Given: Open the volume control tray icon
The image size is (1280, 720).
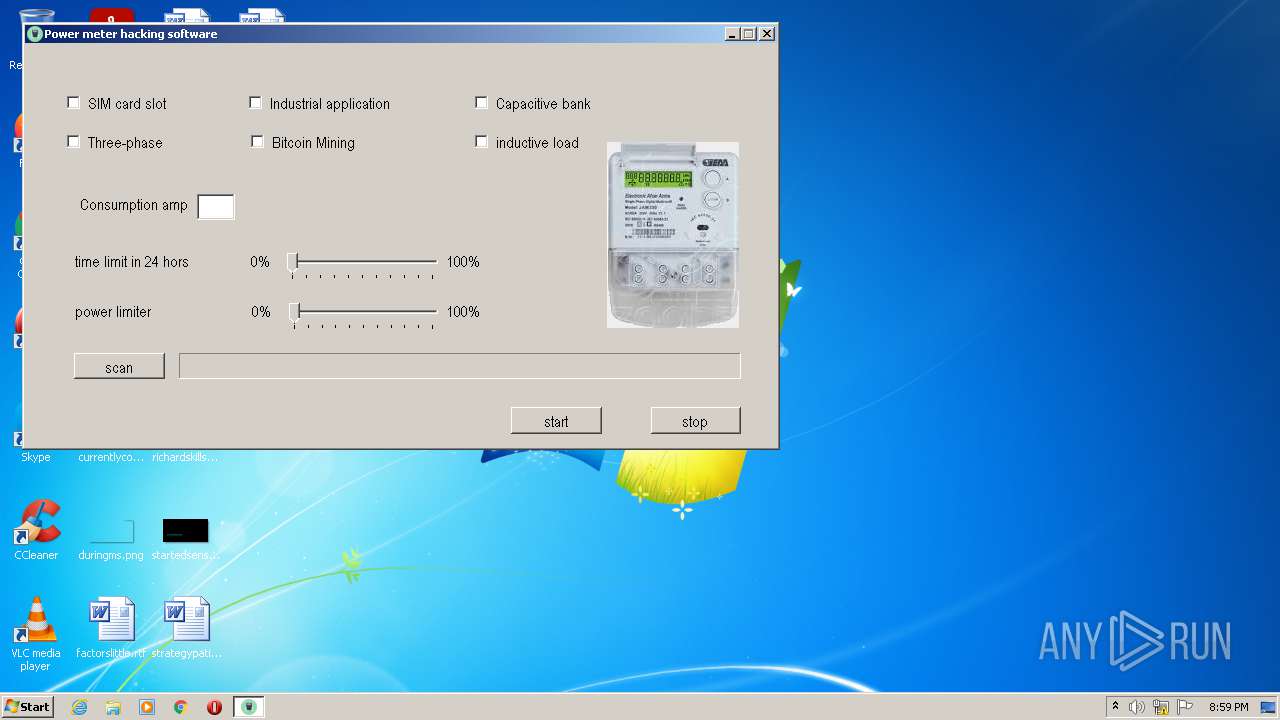Looking at the screenshot, I should pos(1137,707).
